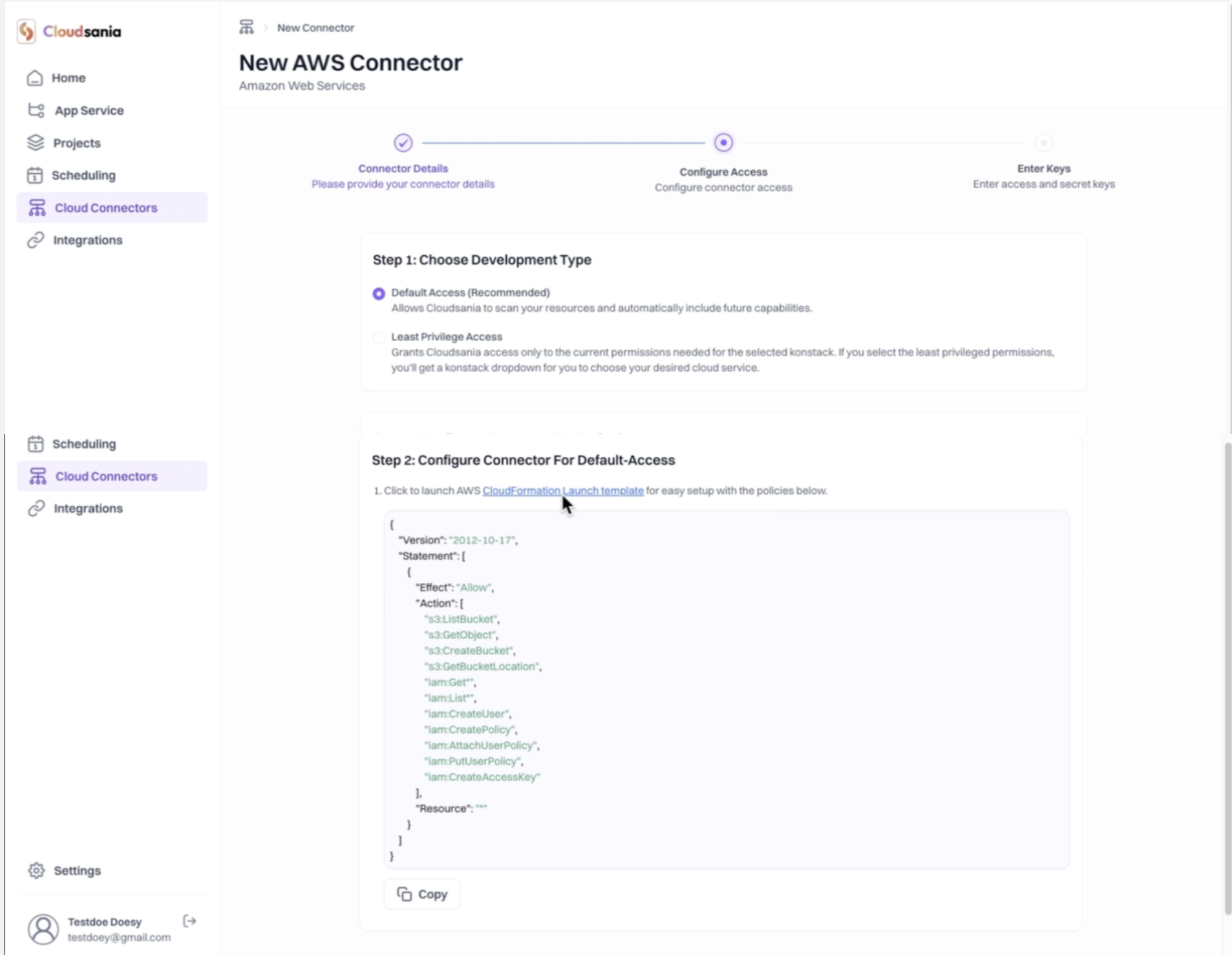Click "s3:GetBucketLocation" policy line
Image resolution: width=1232 pixels, height=955 pixels.
[x=483, y=666]
